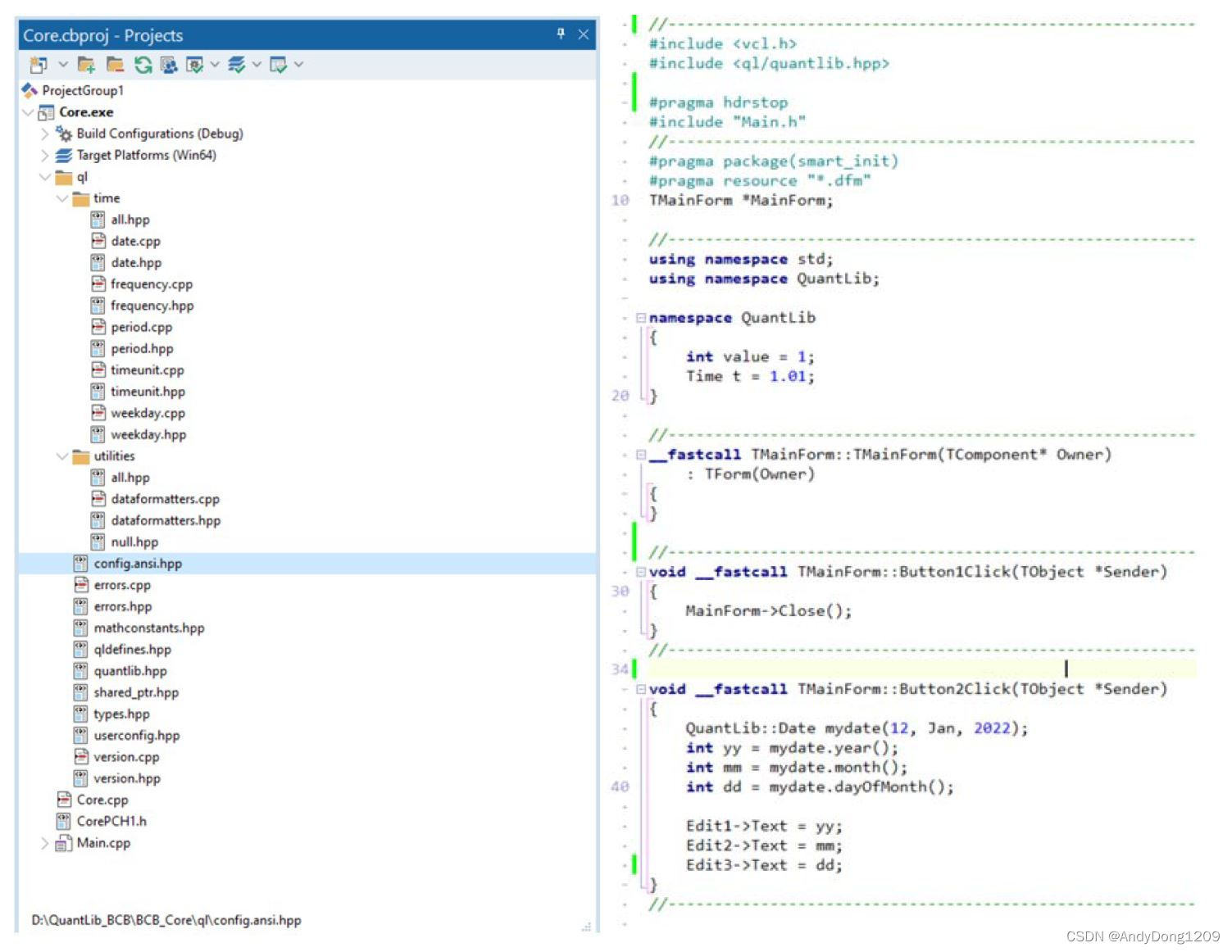Click the pin icon on the Projects panel

coord(561,34)
